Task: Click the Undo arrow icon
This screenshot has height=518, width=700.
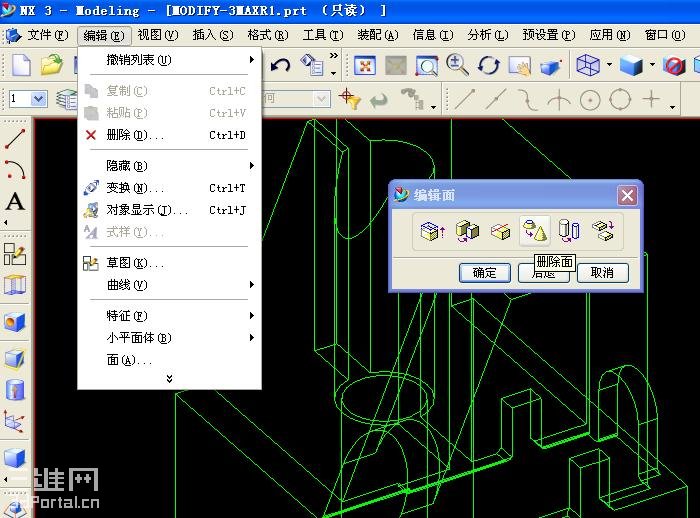Action: coord(280,66)
